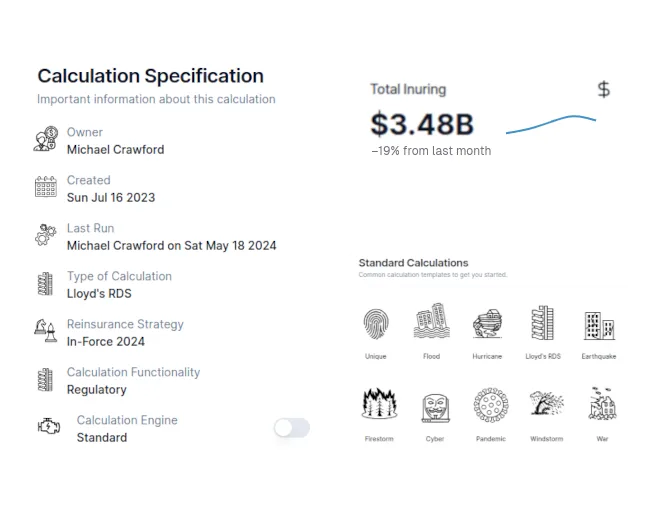Click the Michael Crawford owner name
This screenshot has width=657, height=526.
[115, 150]
